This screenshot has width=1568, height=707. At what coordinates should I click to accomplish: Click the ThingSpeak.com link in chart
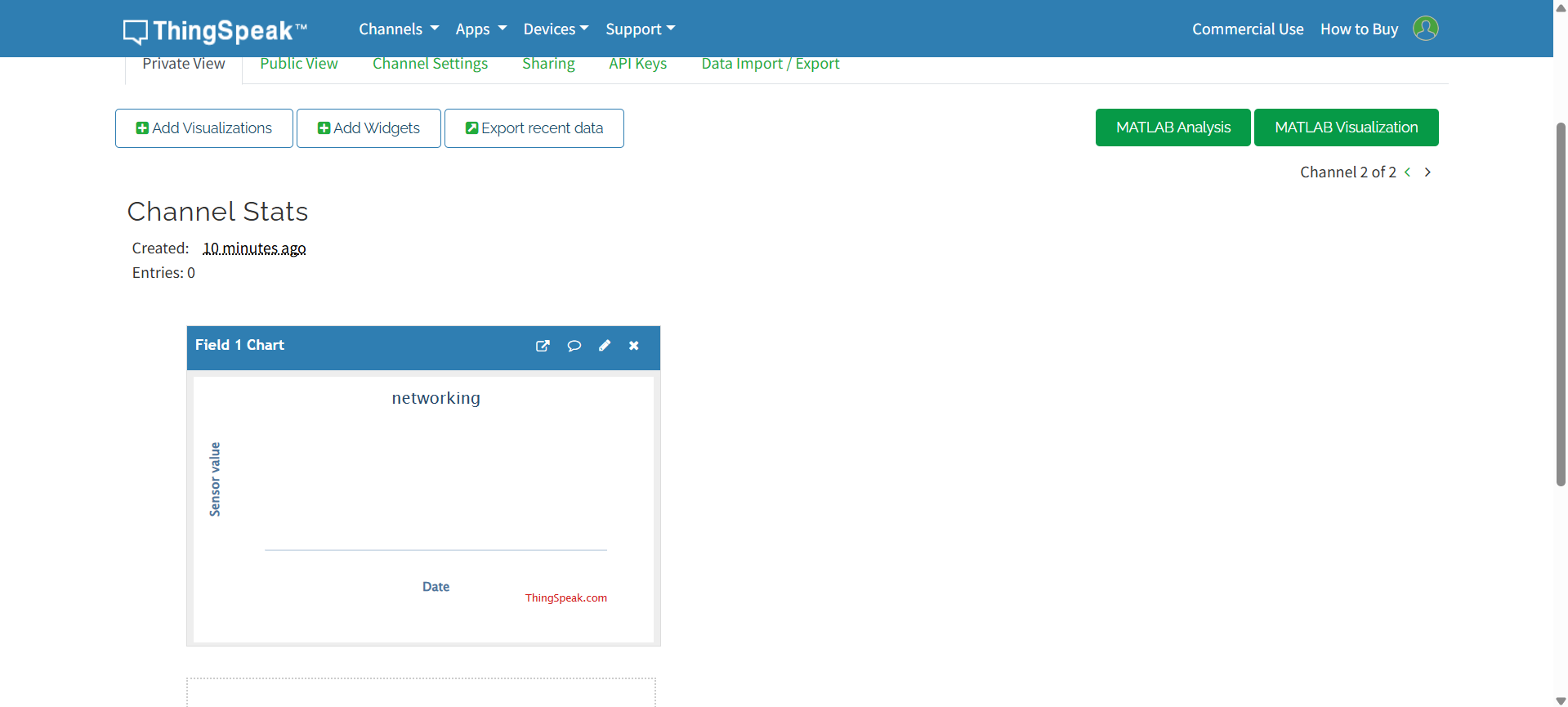pyautogui.click(x=566, y=598)
